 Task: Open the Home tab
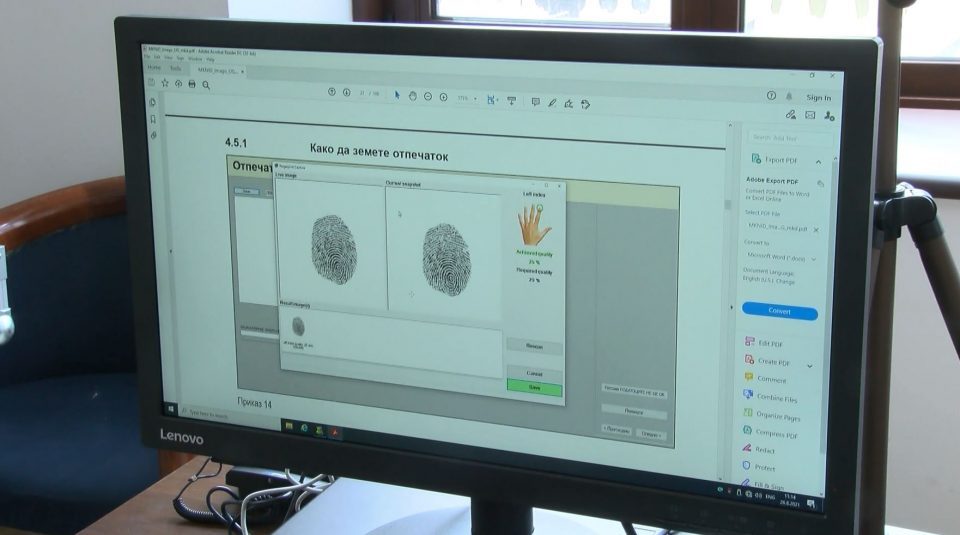[x=154, y=68]
